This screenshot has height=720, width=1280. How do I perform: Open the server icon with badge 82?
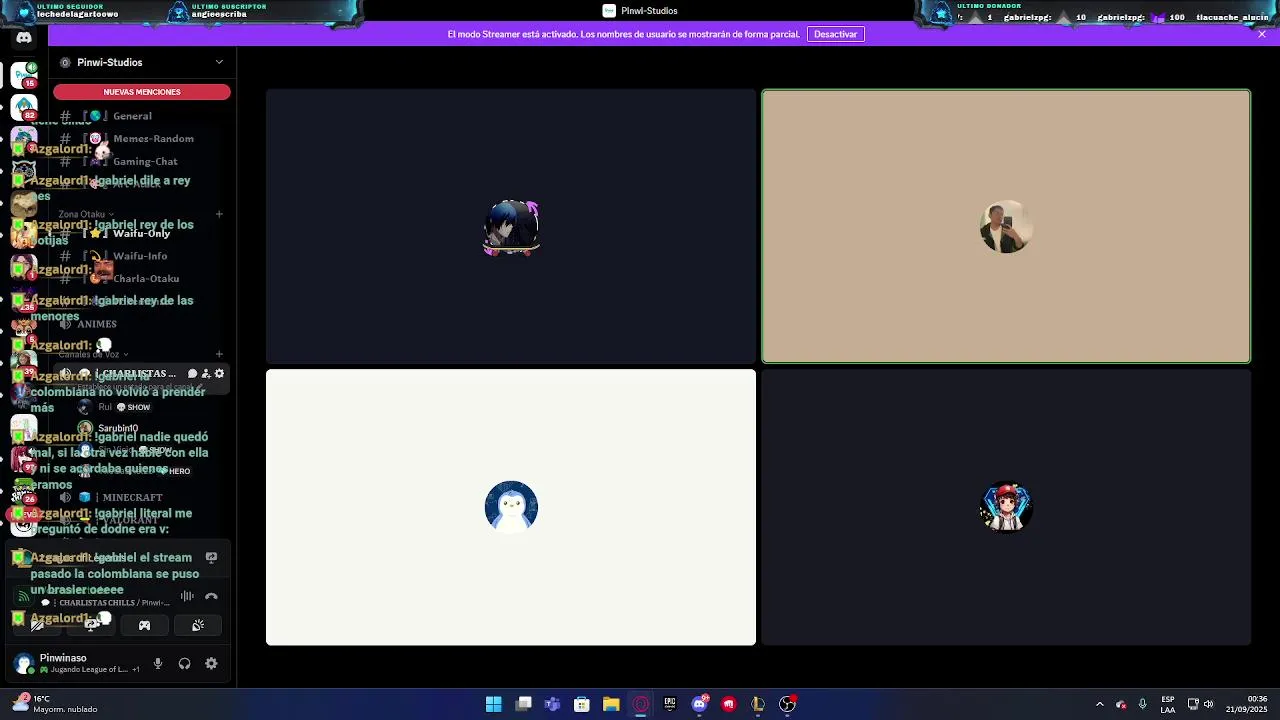click(x=24, y=107)
